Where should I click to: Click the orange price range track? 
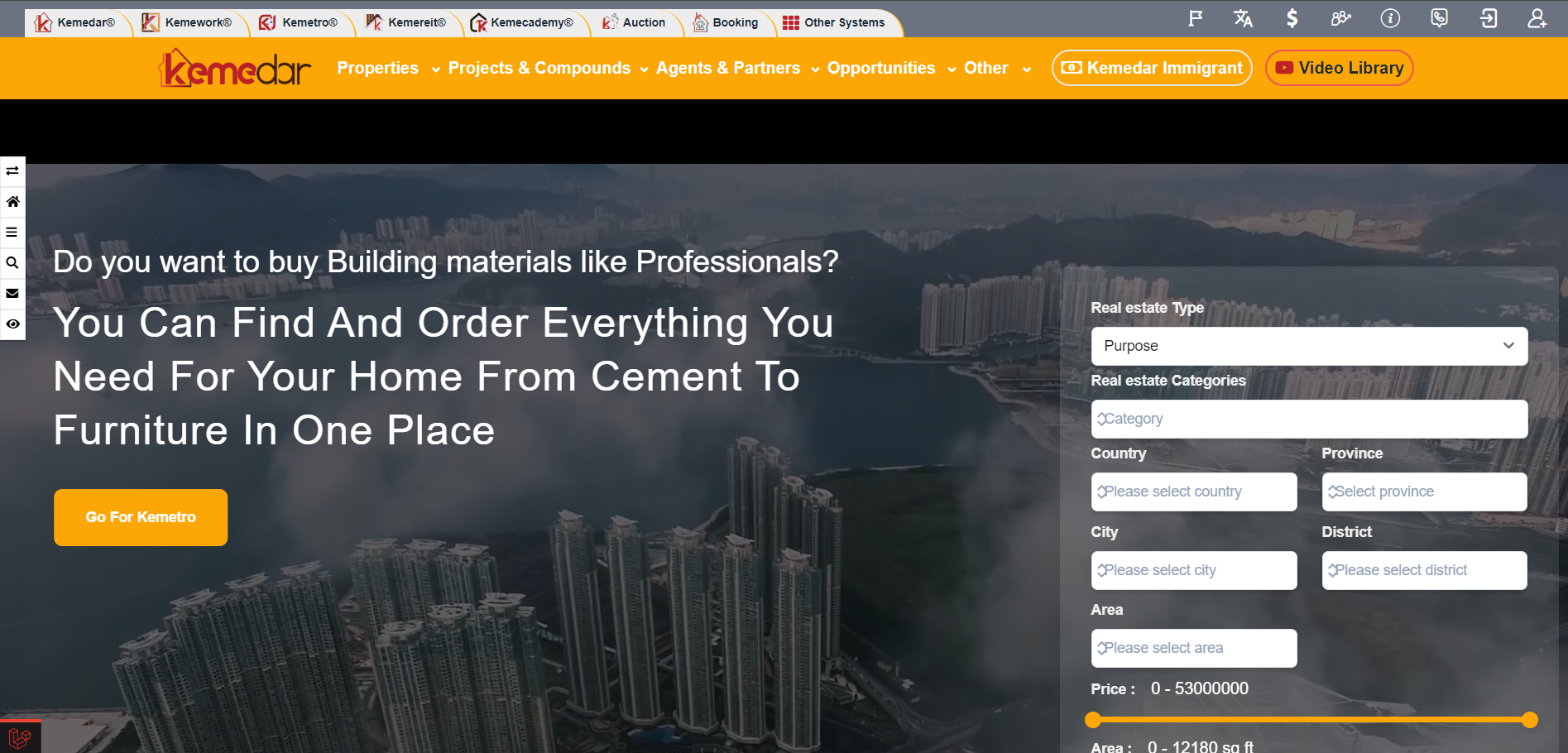(x=1311, y=720)
